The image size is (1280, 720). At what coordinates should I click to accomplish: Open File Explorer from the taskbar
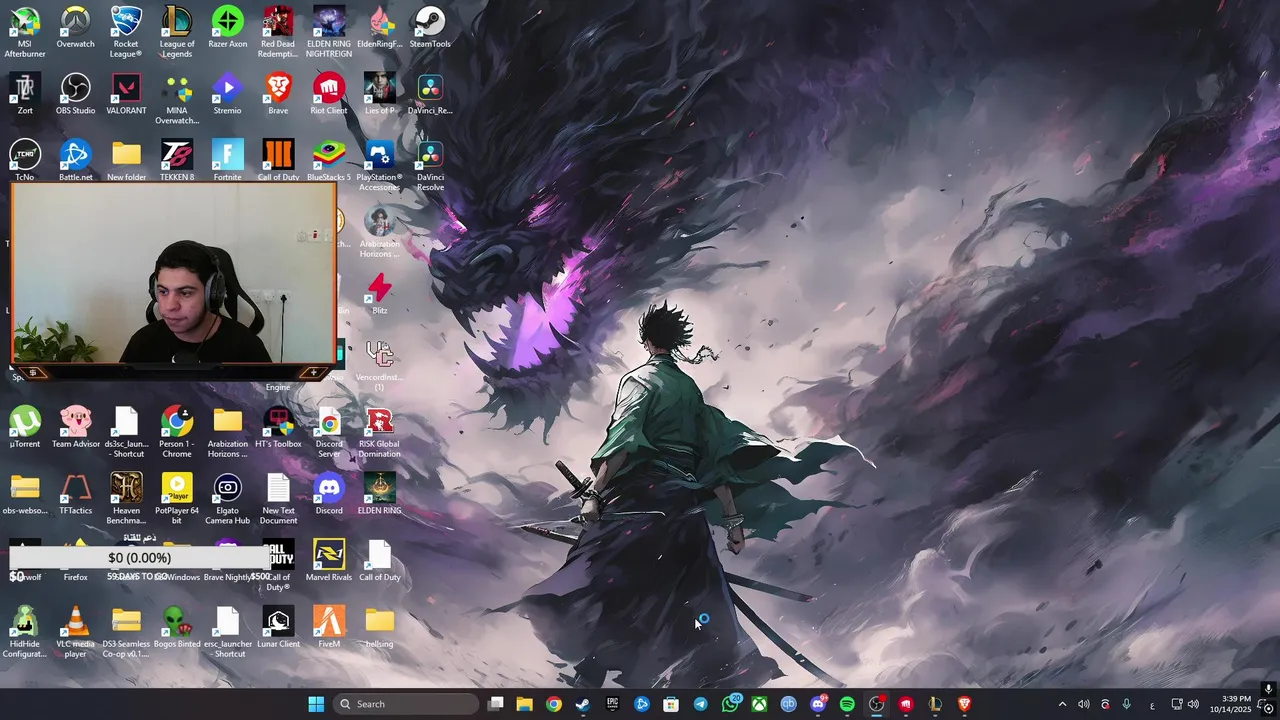click(x=524, y=704)
